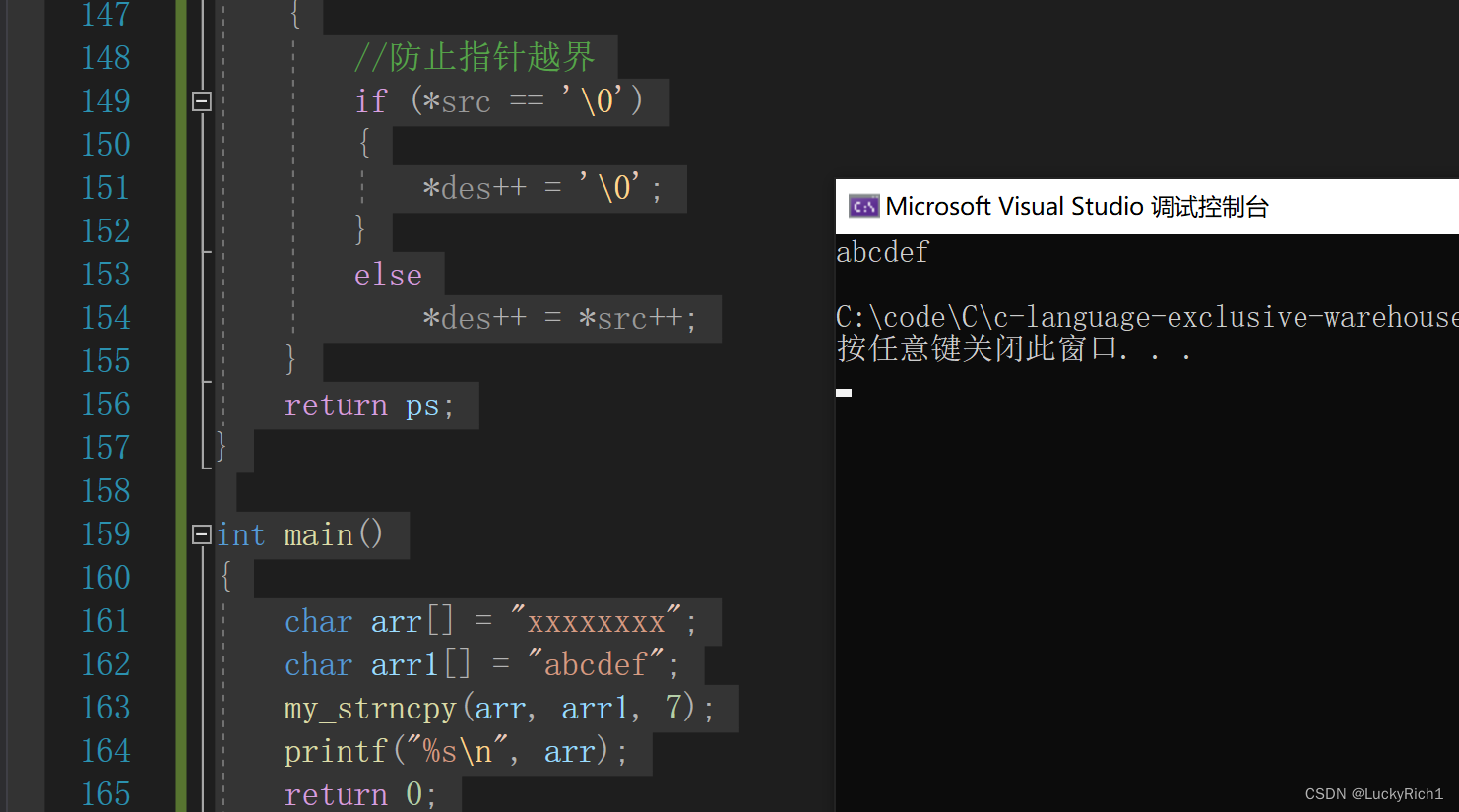Click the char arr[] = "xxxxxxxx" line
The image size is (1459, 812).
click(x=490, y=621)
